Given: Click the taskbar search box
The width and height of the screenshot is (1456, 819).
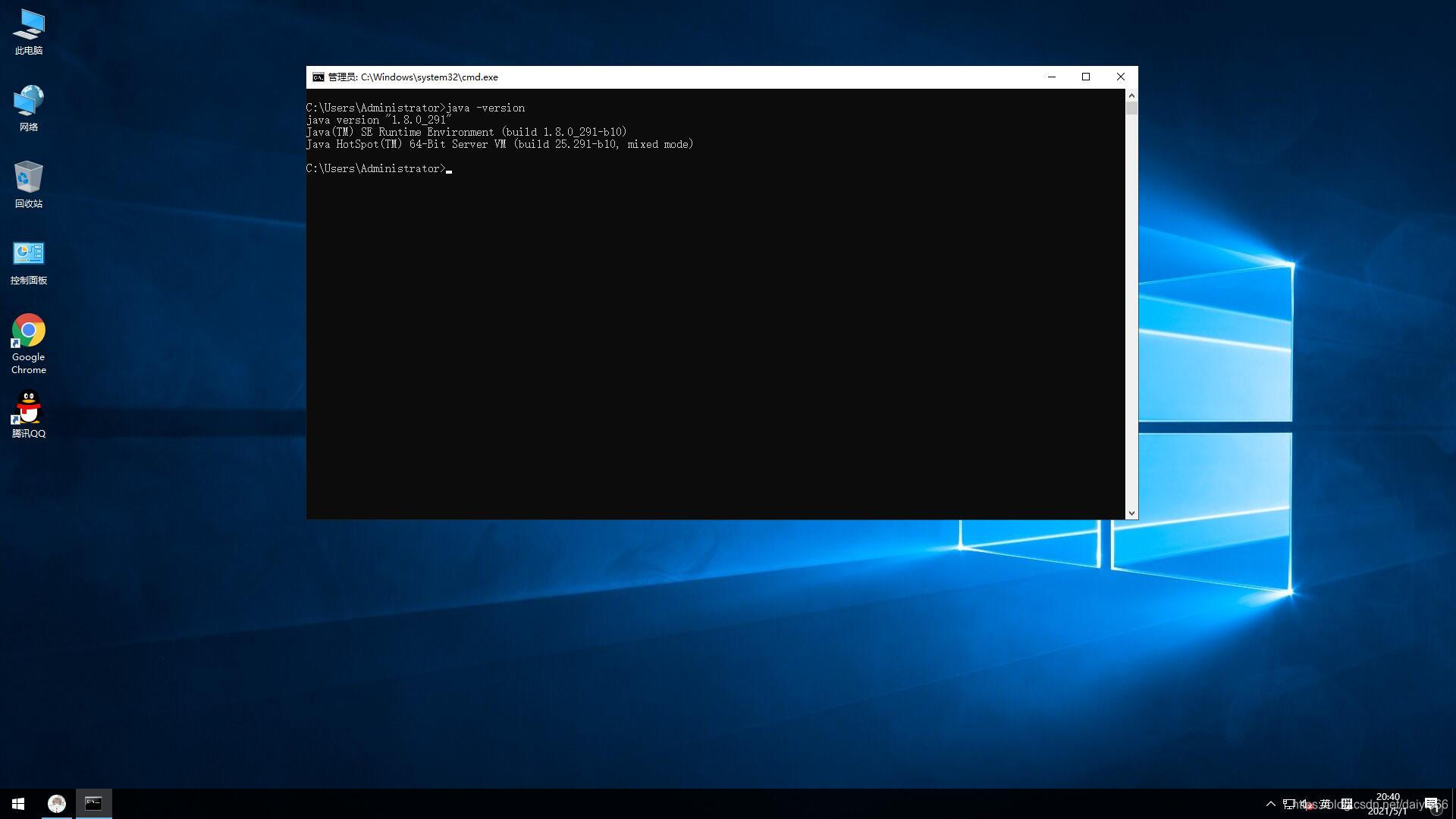Looking at the screenshot, I should pyautogui.click(x=56, y=803).
